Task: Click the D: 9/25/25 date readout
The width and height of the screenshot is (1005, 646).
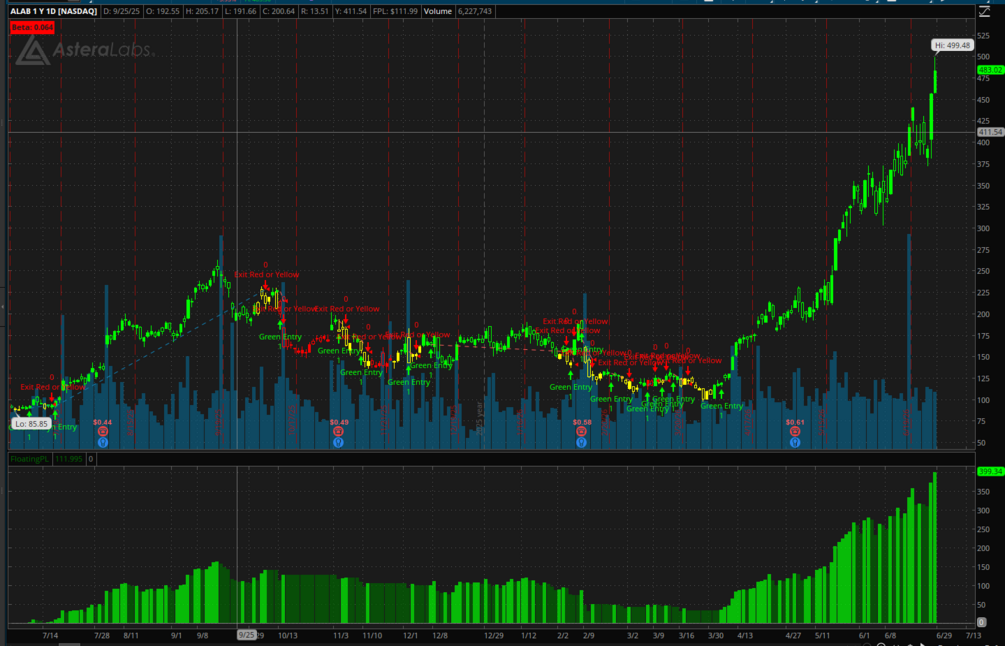Action: [122, 12]
